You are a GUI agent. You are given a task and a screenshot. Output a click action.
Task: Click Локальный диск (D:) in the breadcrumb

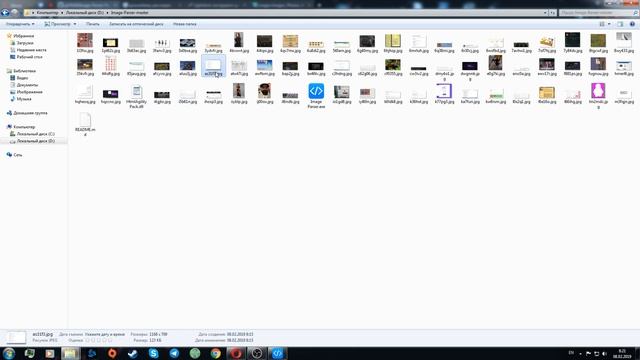click(84, 13)
